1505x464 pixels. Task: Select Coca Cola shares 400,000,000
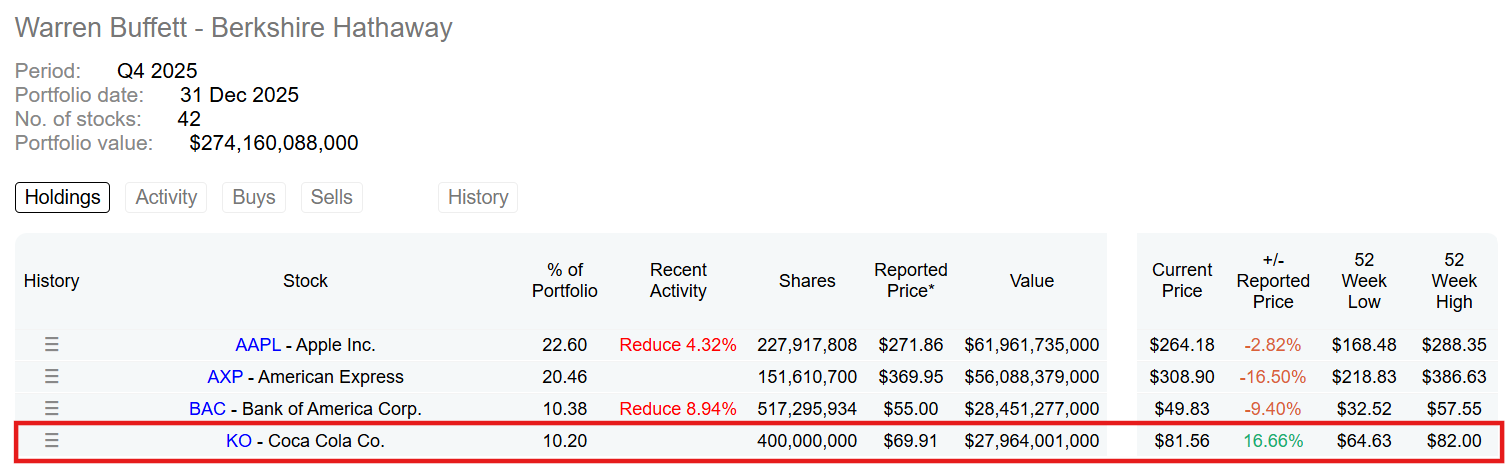(807, 441)
